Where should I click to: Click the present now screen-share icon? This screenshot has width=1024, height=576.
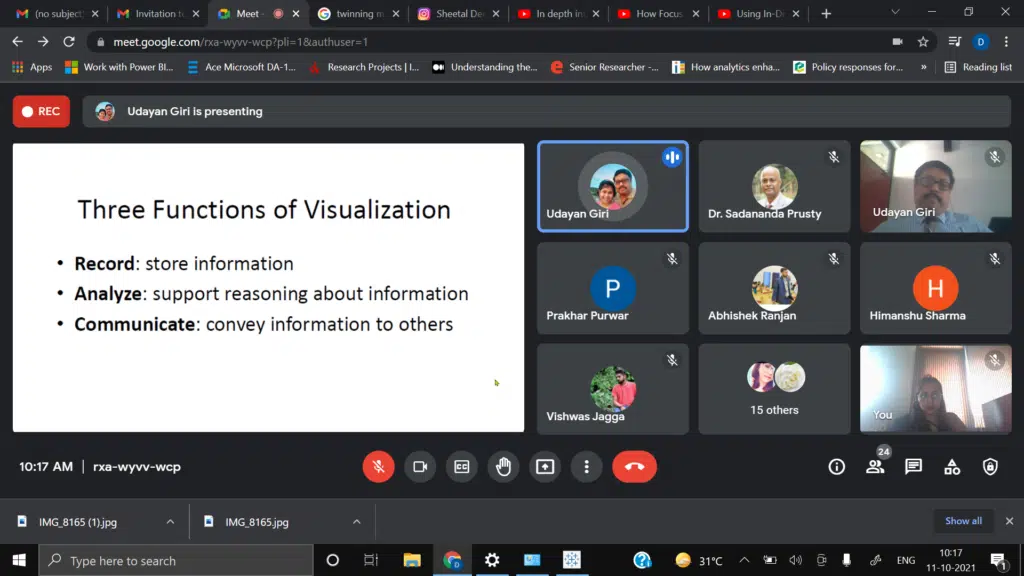(545, 467)
